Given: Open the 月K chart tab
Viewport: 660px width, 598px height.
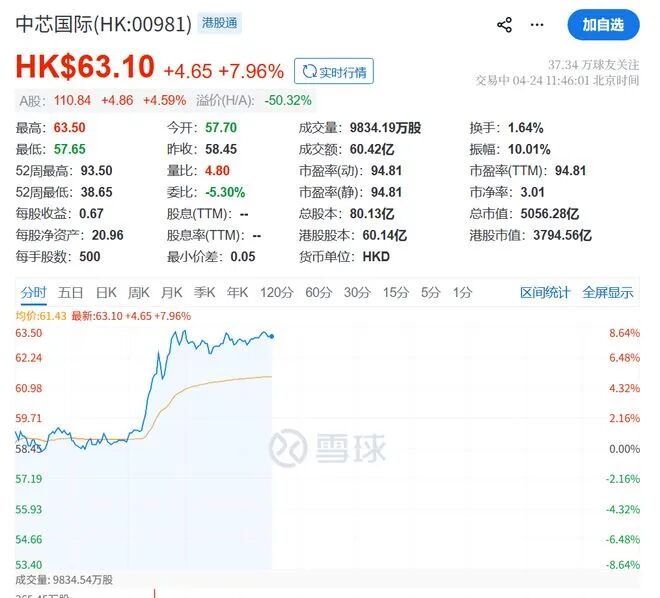Looking at the screenshot, I should click(x=171, y=292).
